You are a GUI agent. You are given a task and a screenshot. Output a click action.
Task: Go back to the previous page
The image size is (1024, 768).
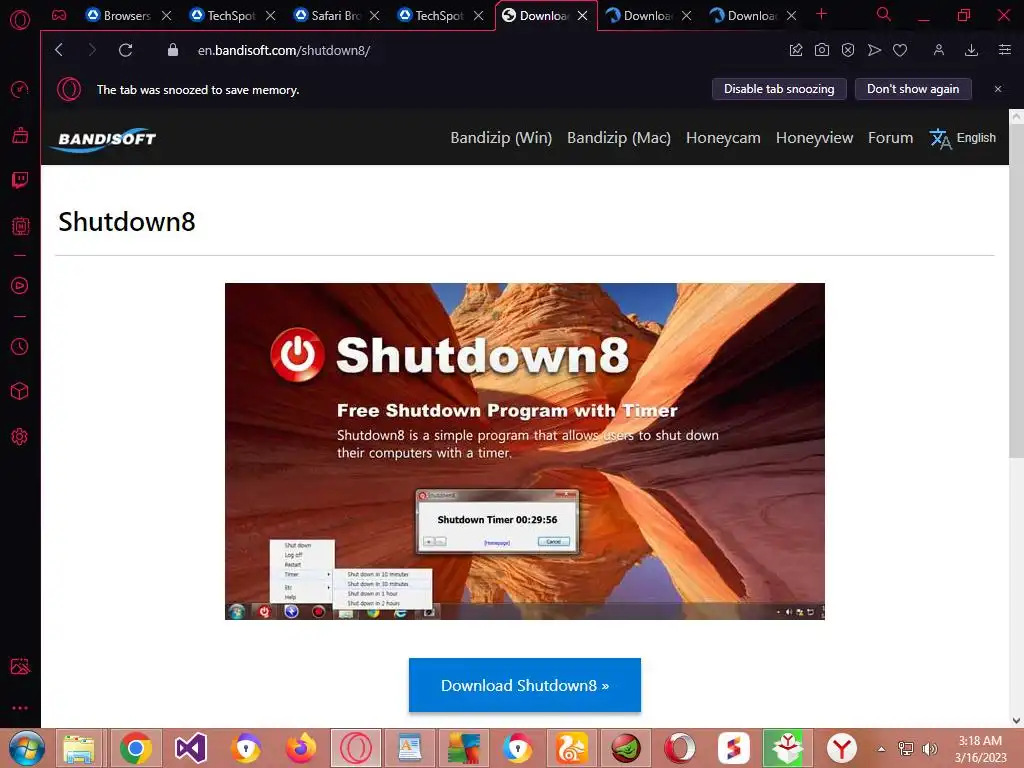[59, 50]
